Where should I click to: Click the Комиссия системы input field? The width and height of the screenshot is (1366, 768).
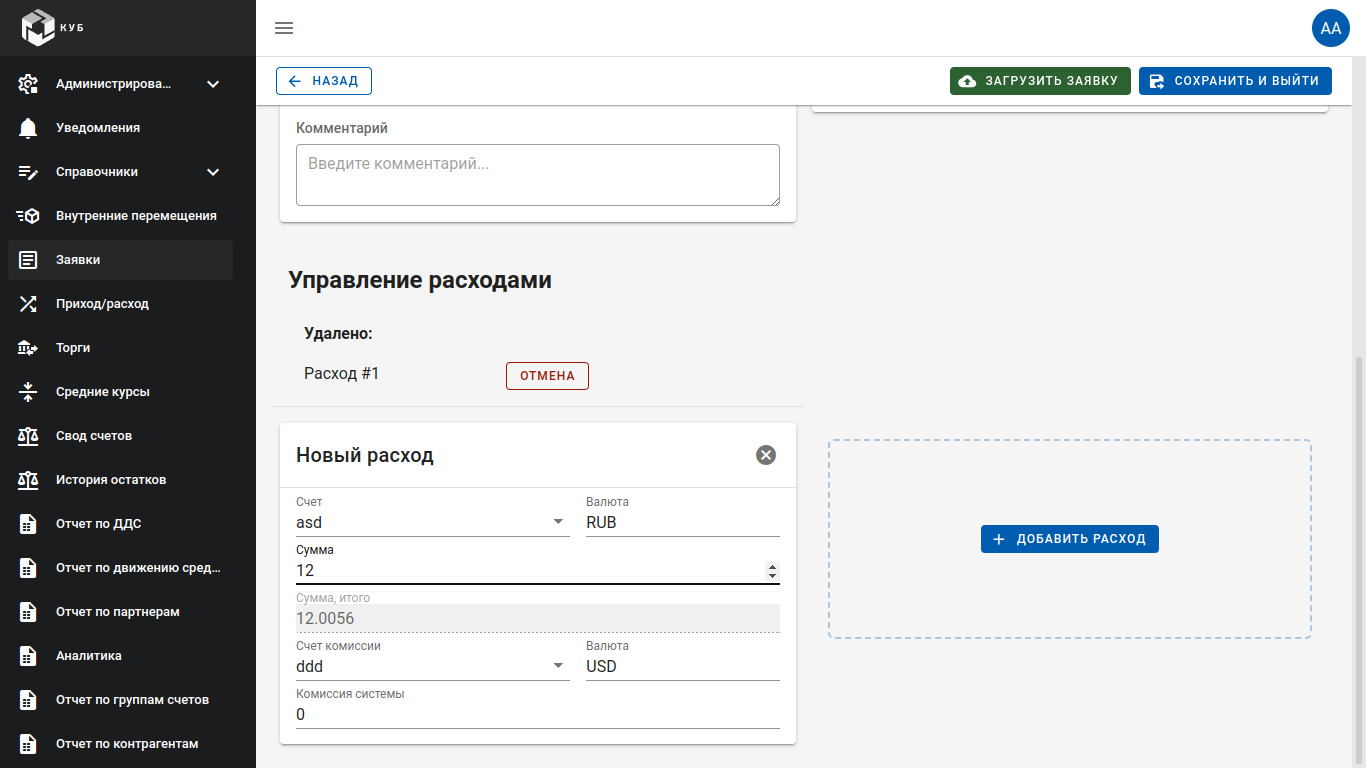pos(538,715)
